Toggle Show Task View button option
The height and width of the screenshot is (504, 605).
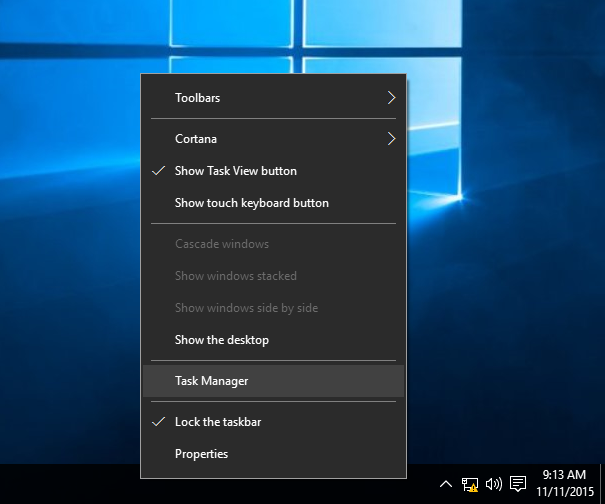click(x=235, y=171)
